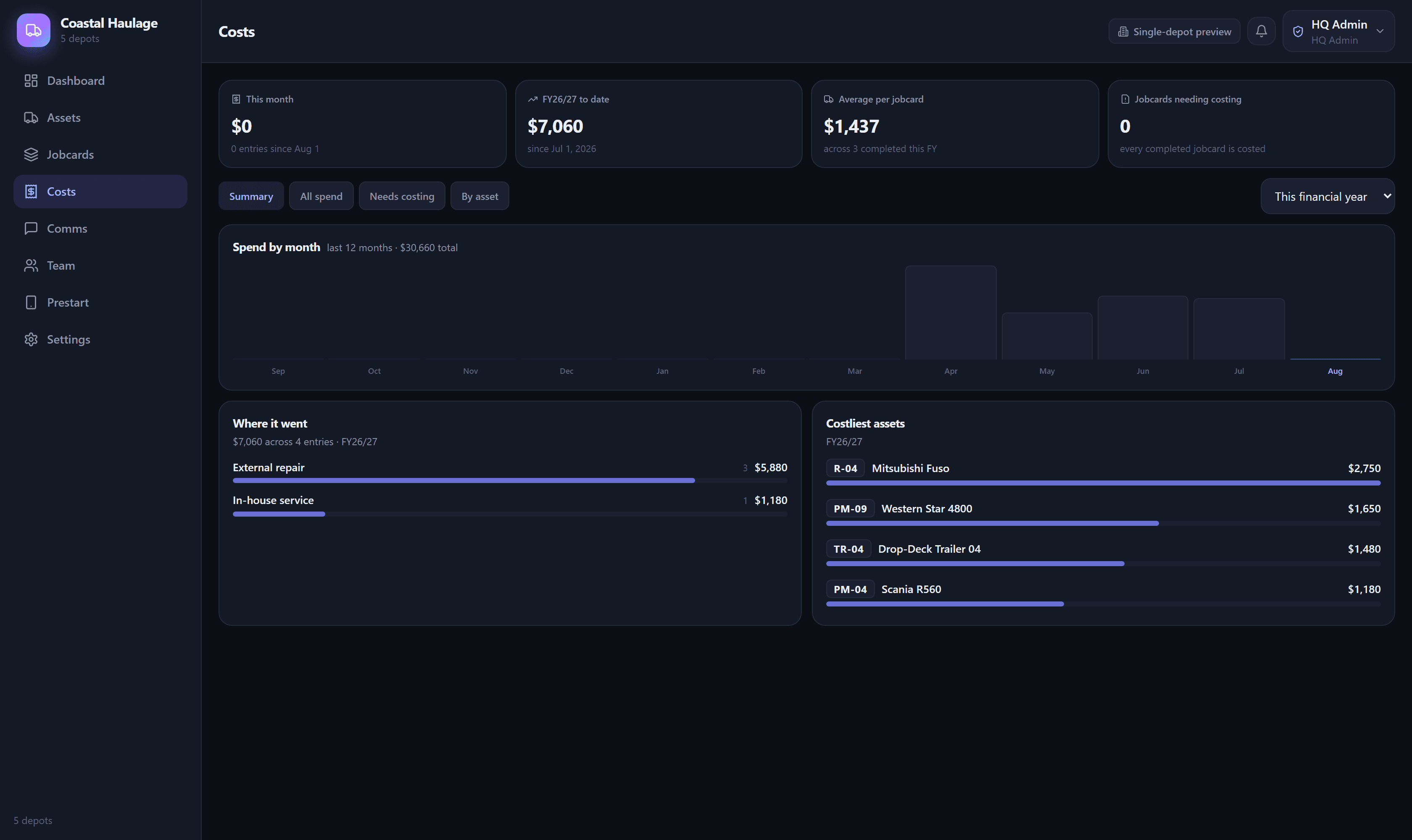Viewport: 1412px width, 840px height.
Task: Click the Western Star 4800 asset name
Action: point(927,509)
